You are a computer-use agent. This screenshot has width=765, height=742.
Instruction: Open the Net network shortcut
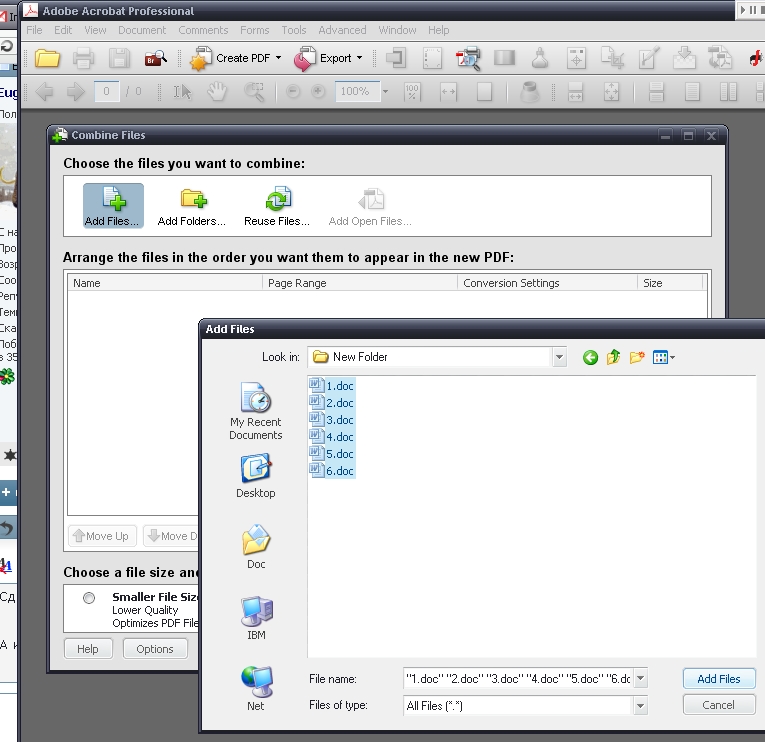(256, 689)
